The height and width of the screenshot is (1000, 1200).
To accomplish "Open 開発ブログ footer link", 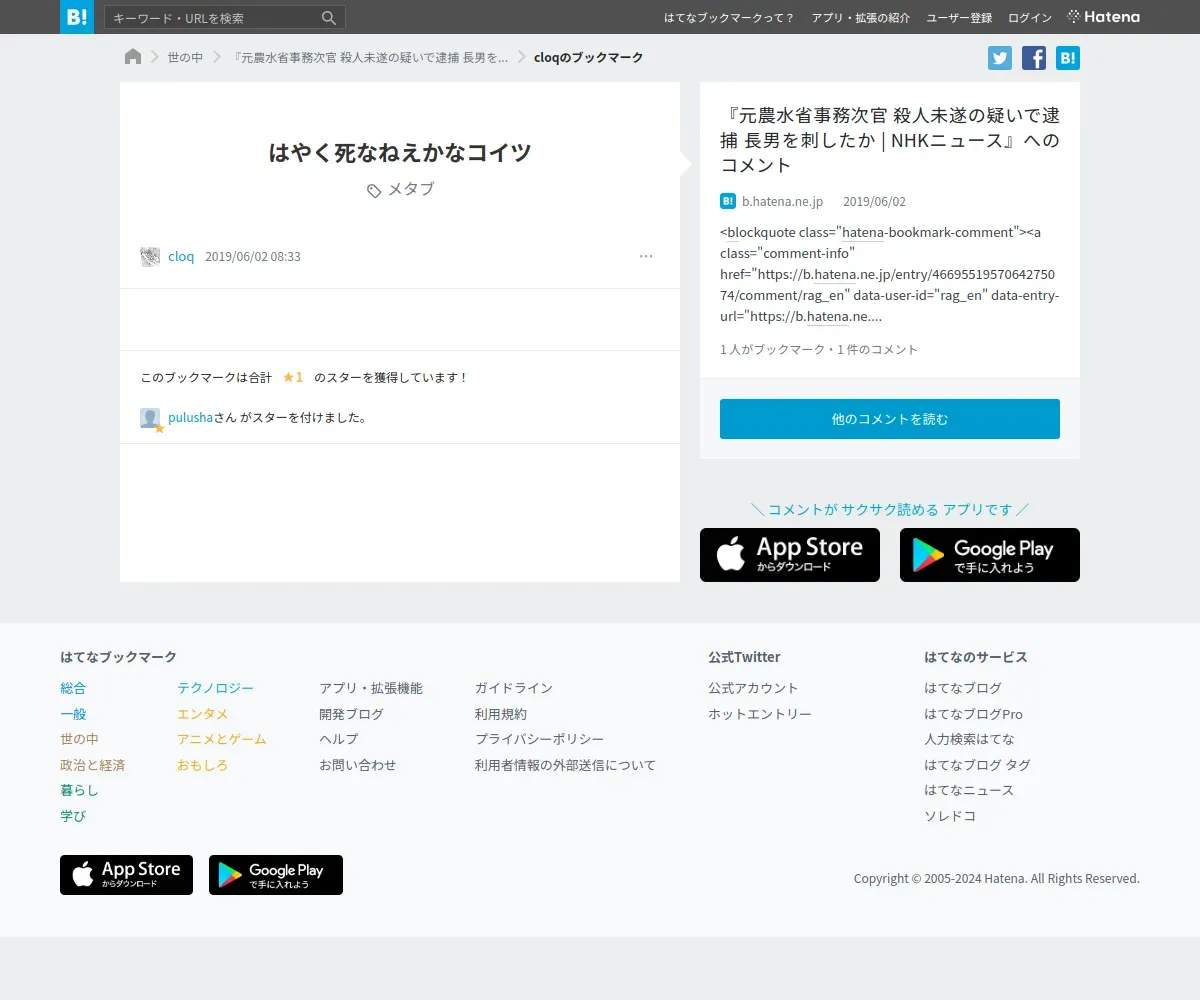I will tap(351, 714).
